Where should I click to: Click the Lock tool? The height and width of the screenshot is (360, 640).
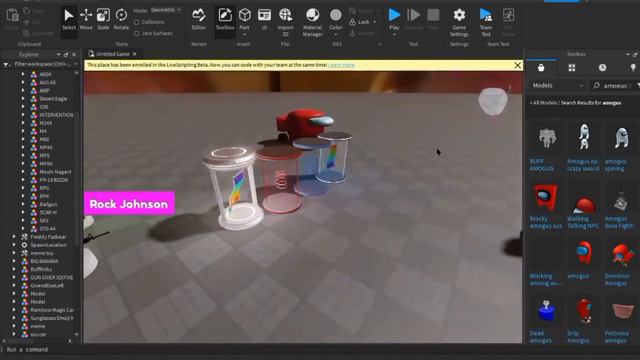pyautogui.click(x=360, y=22)
